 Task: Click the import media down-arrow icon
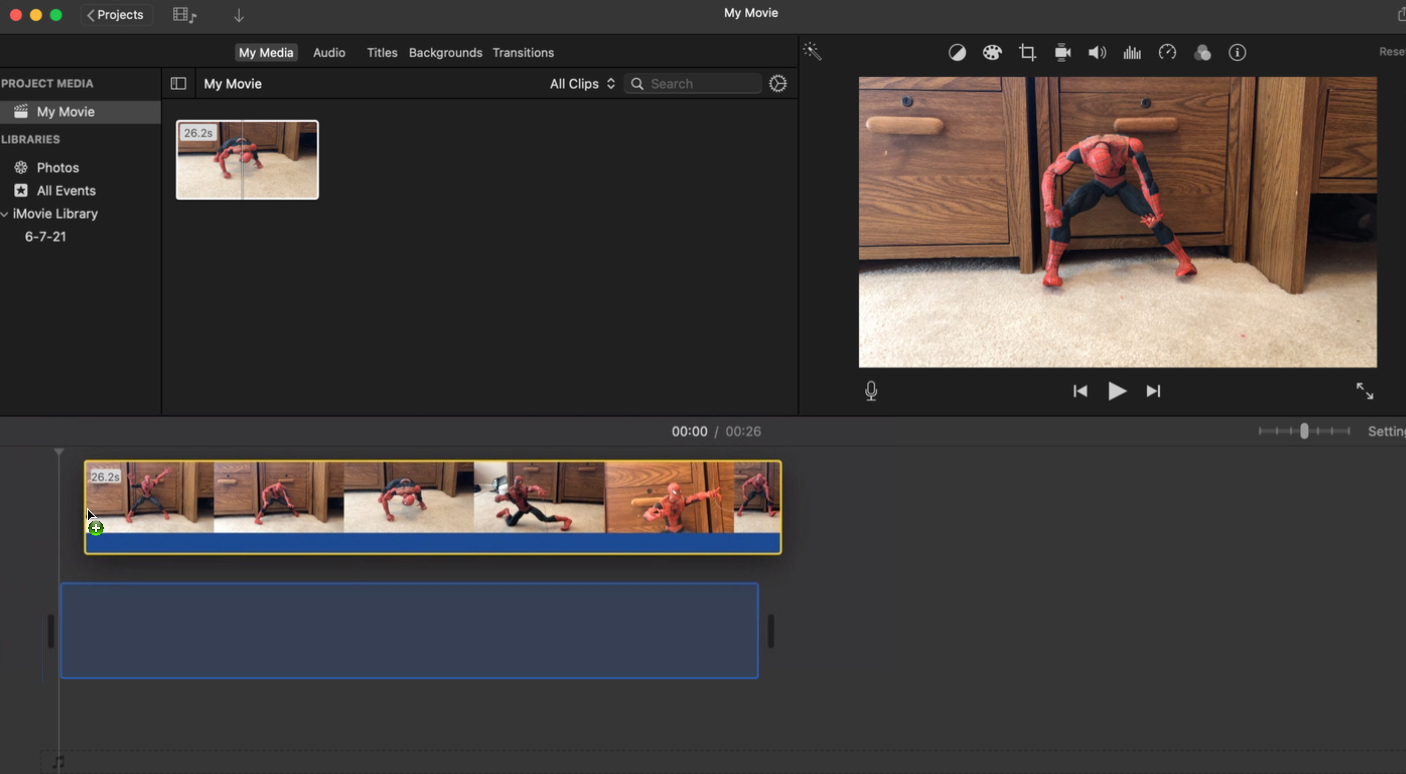[239, 15]
